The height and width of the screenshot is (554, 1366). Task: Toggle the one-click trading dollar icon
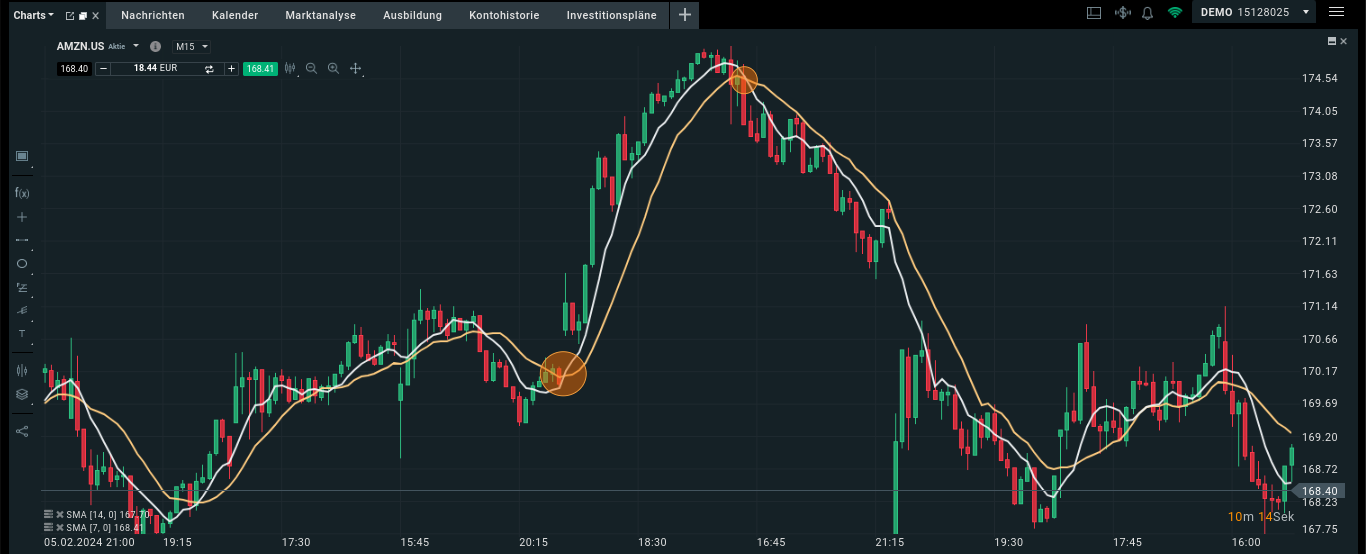[x=1122, y=13]
